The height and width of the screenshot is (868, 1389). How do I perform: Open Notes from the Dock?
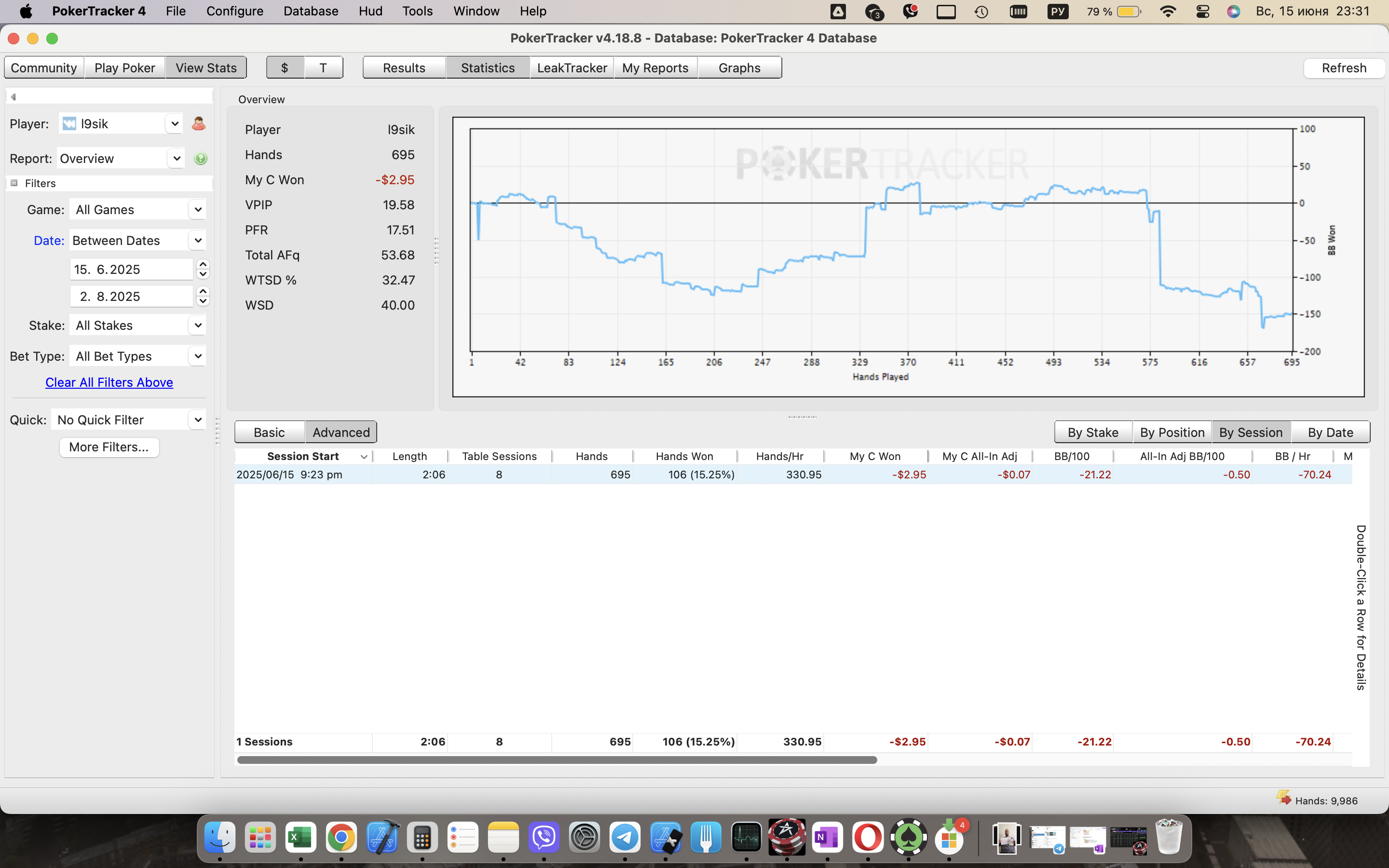pyautogui.click(x=504, y=838)
